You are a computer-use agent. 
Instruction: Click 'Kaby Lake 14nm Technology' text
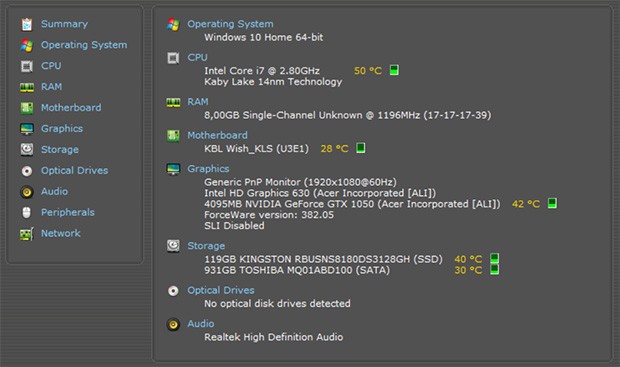point(273,82)
